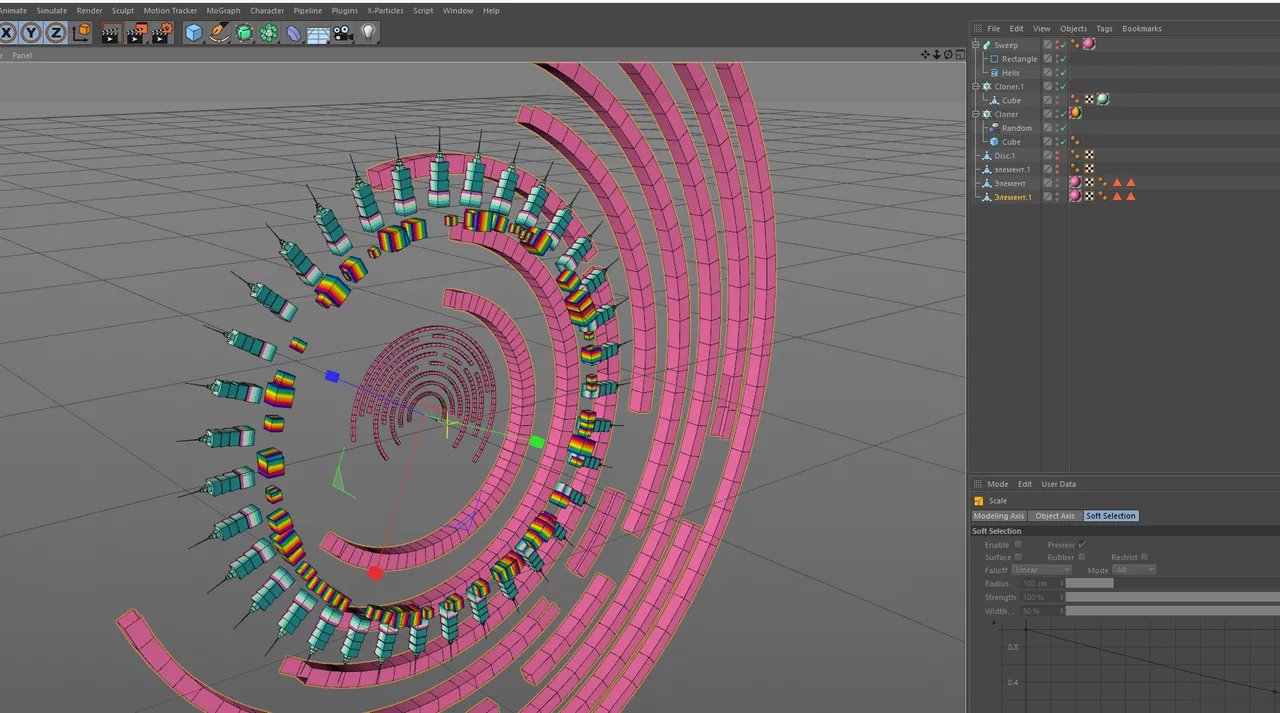Screen dimensions: 1280x713
Task: Click the Width slider bar
Action: point(1172,610)
